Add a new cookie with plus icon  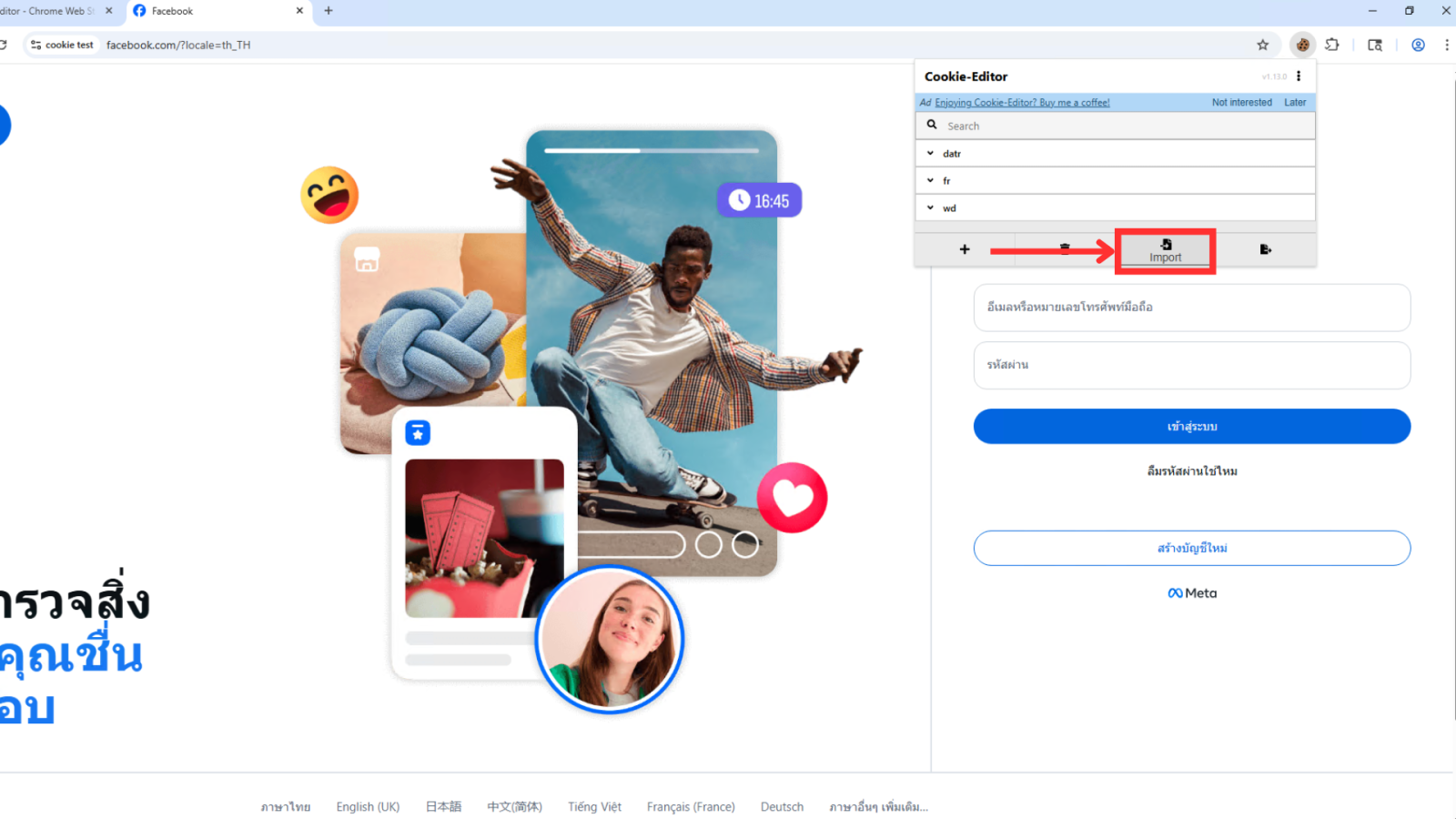point(965,249)
